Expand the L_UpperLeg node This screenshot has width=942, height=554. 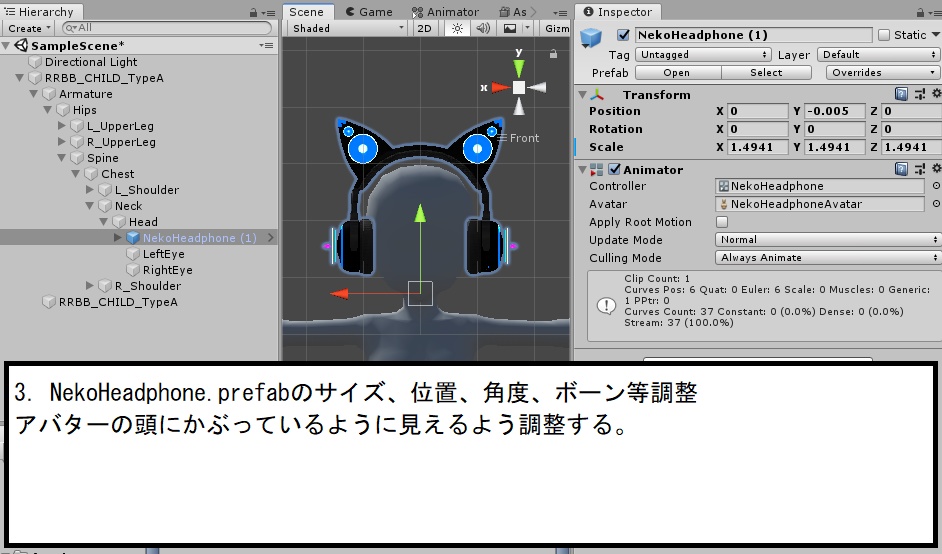pyautogui.click(x=62, y=126)
